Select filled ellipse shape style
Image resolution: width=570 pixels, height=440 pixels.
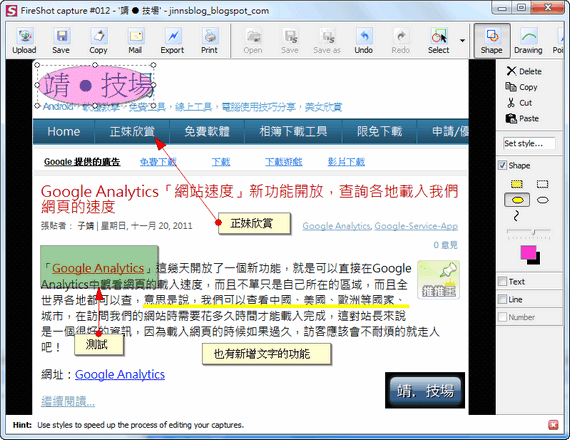click(517, 200)
